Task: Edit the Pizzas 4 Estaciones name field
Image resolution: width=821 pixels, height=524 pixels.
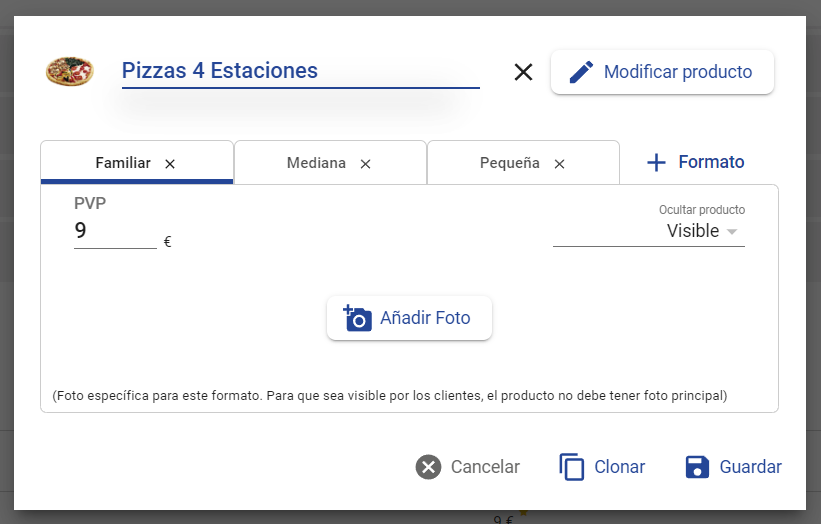Action: [301, 71]
